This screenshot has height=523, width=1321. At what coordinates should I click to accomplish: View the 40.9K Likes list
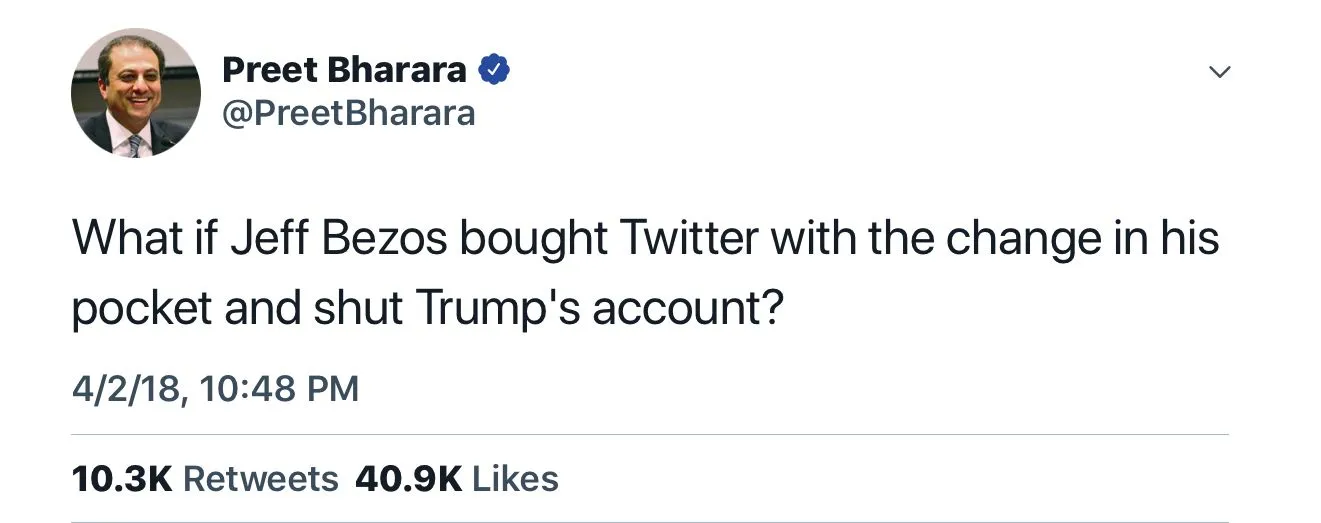pyautogui.click(x=456, y=479)
